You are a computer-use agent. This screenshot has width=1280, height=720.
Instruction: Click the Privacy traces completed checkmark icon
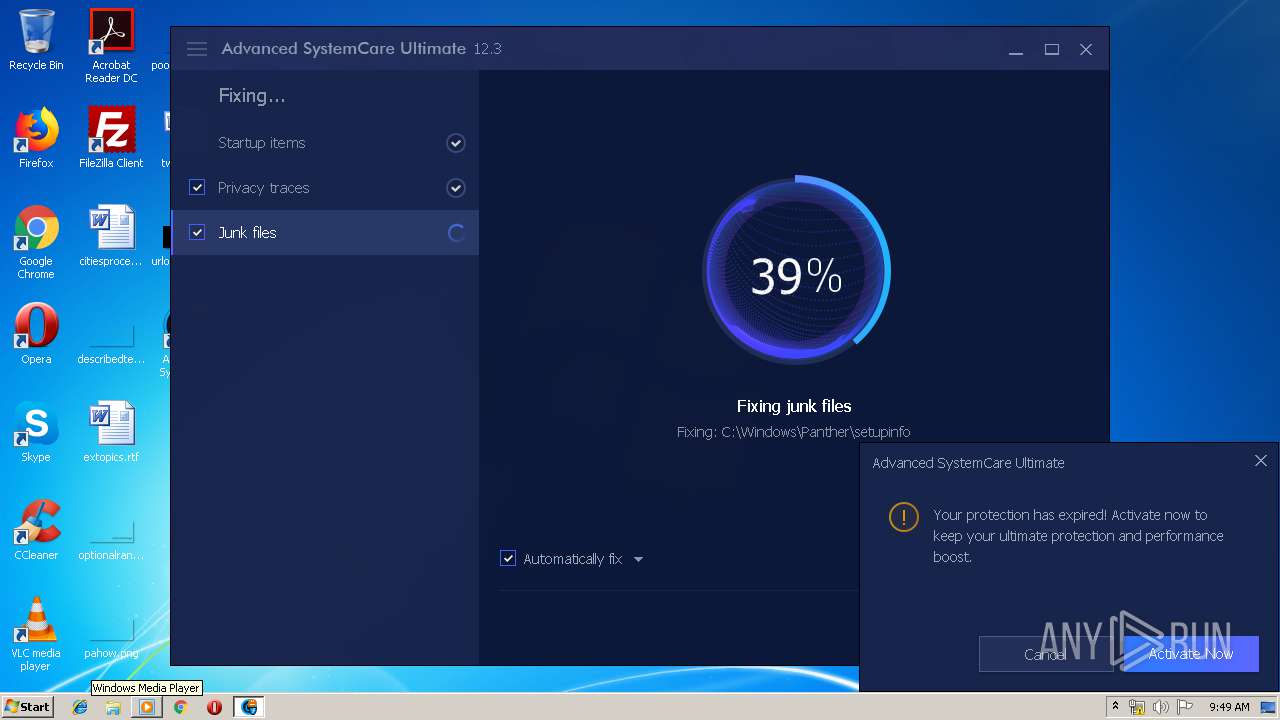(x=456, y=188)
